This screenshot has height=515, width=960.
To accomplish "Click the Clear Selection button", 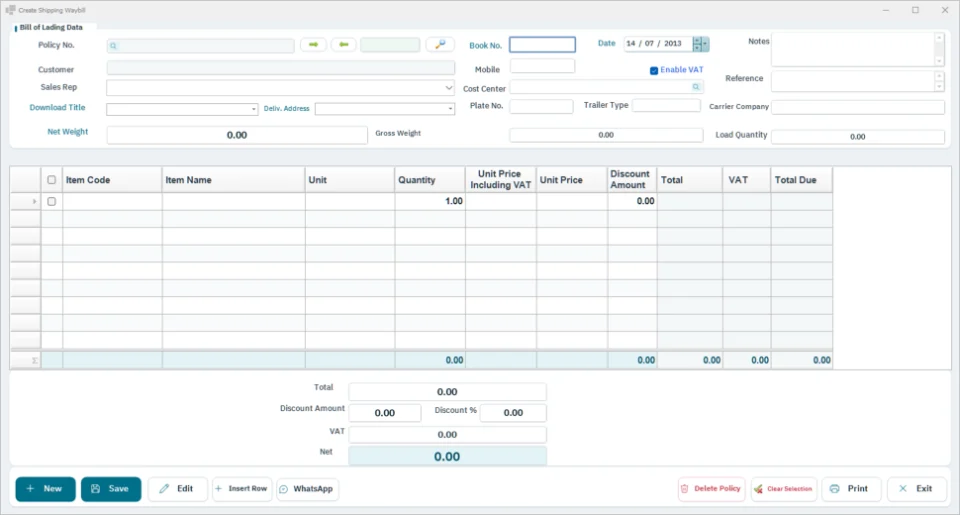I will tap(784, 489).
